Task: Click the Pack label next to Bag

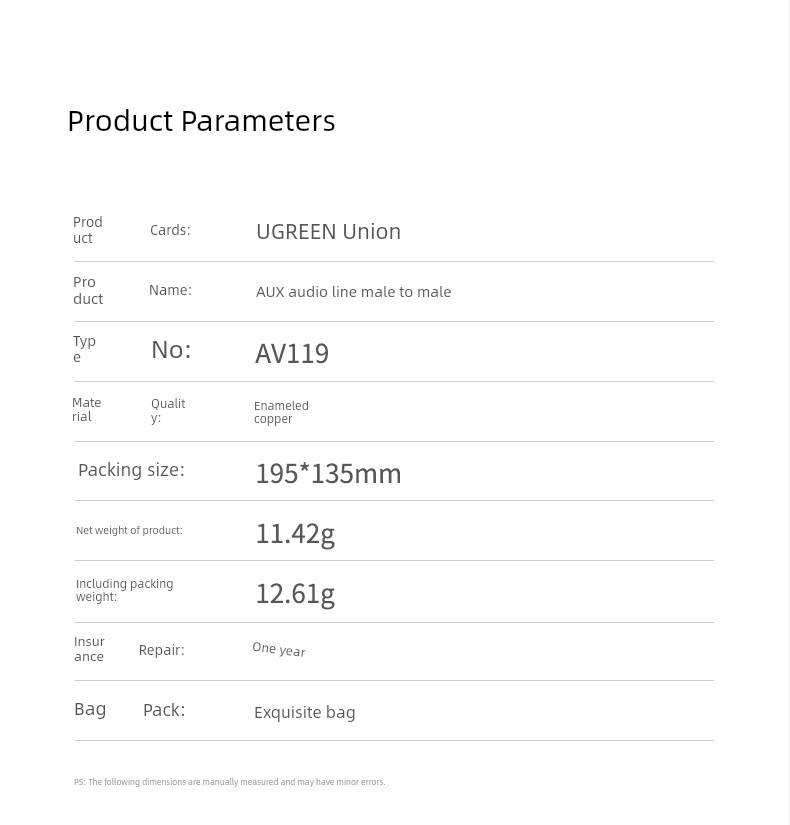Action: coord(164,710)
